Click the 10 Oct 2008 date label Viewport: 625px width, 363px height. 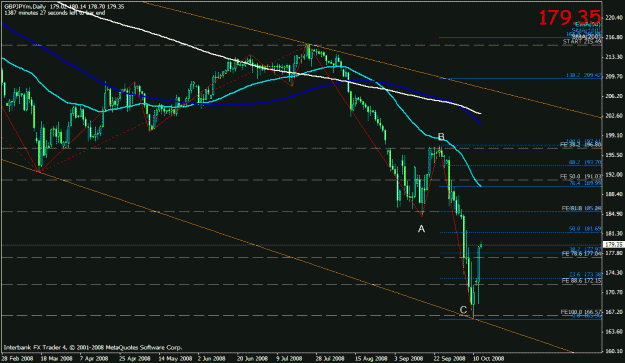coord(489,358)
